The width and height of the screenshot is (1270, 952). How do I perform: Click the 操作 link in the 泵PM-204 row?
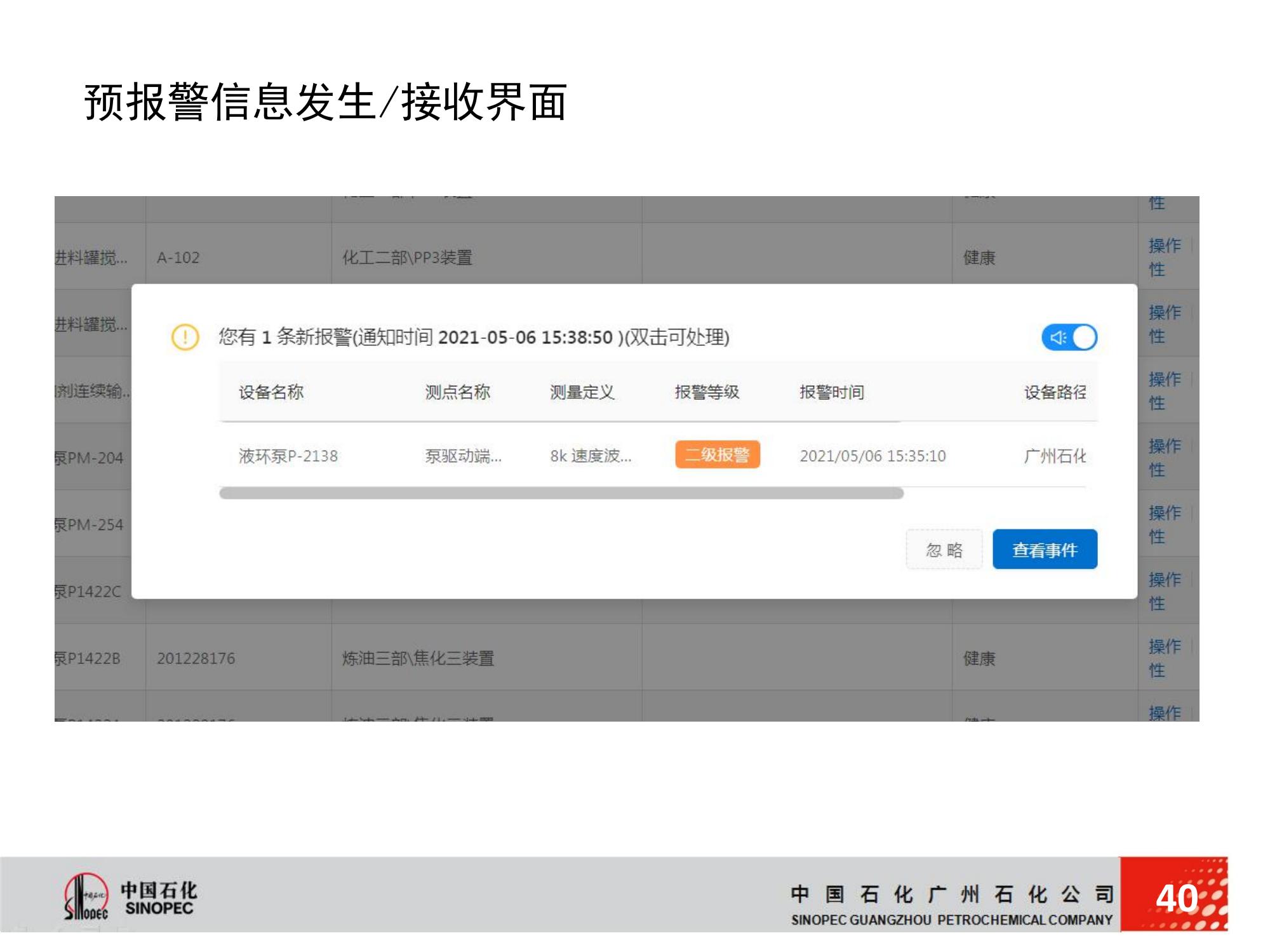[x=1165, y=446]
